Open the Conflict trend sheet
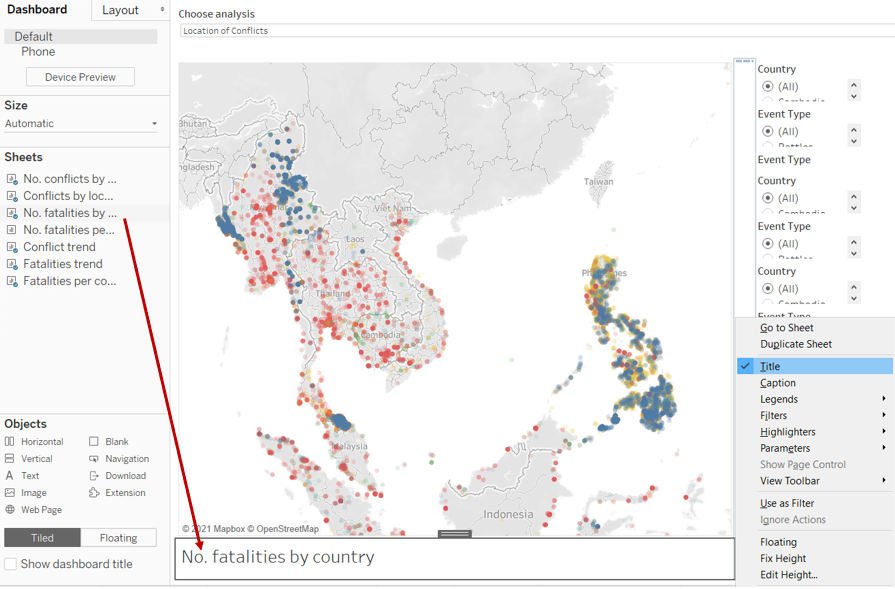 tap(59, 247)
